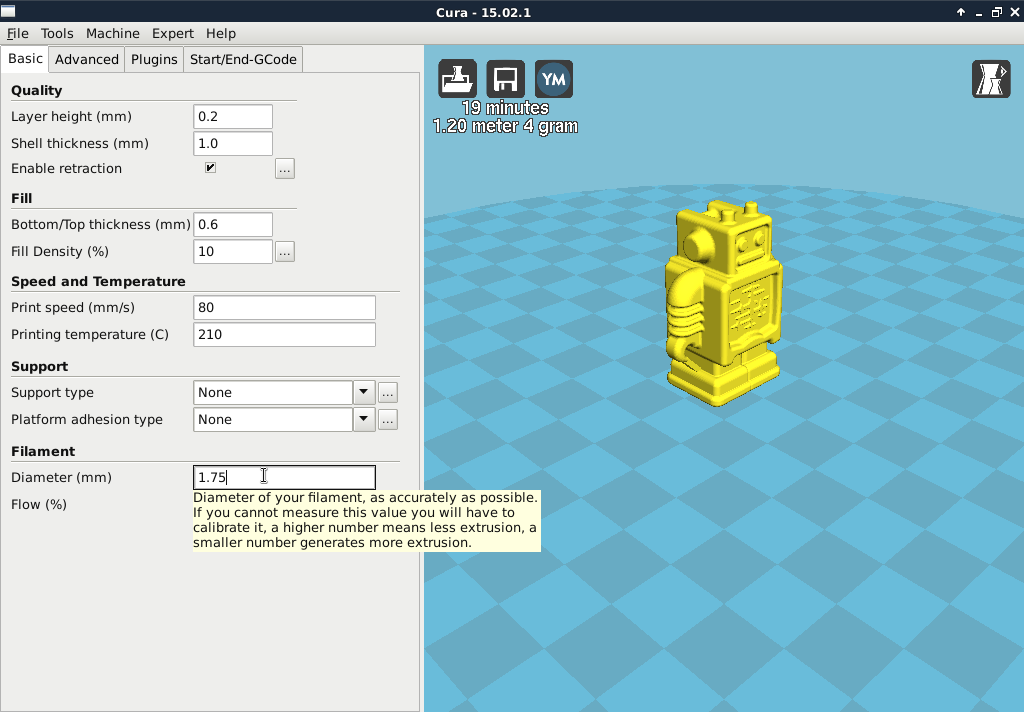Image resolution: width=1024 pixels, height=712 pixels.
Task: Toggle the Enable retraction checkbox
Action: coord(210,168)
